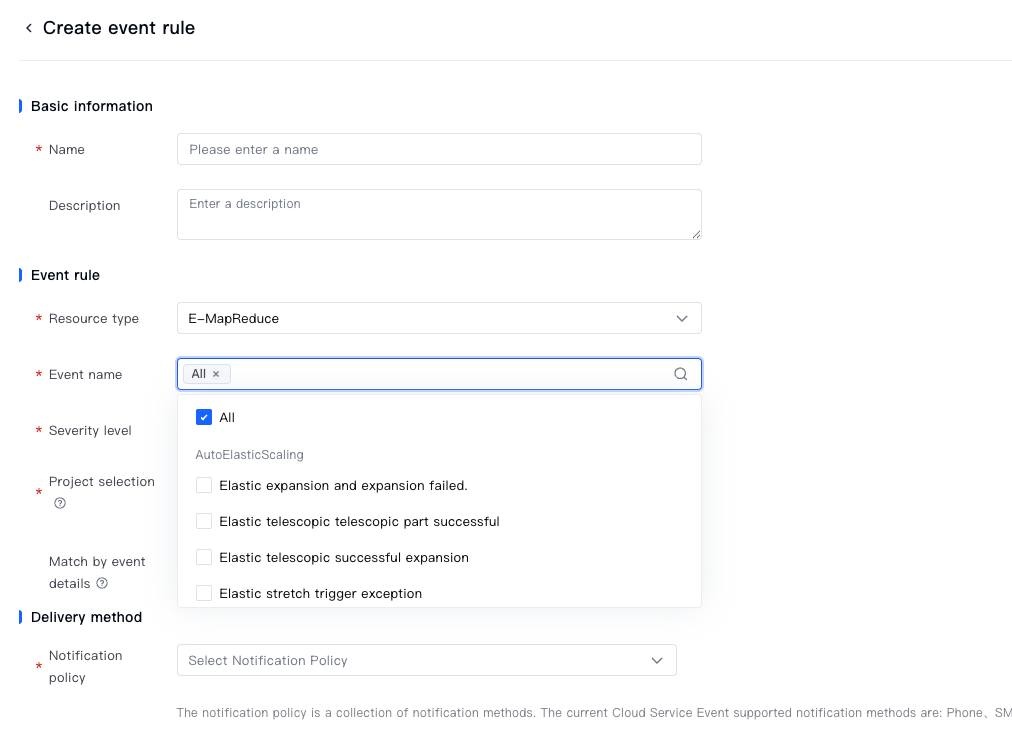This screenshot has height=756, width=1012.
Task: Focus the Name input field
Action: tap(439, 149)
